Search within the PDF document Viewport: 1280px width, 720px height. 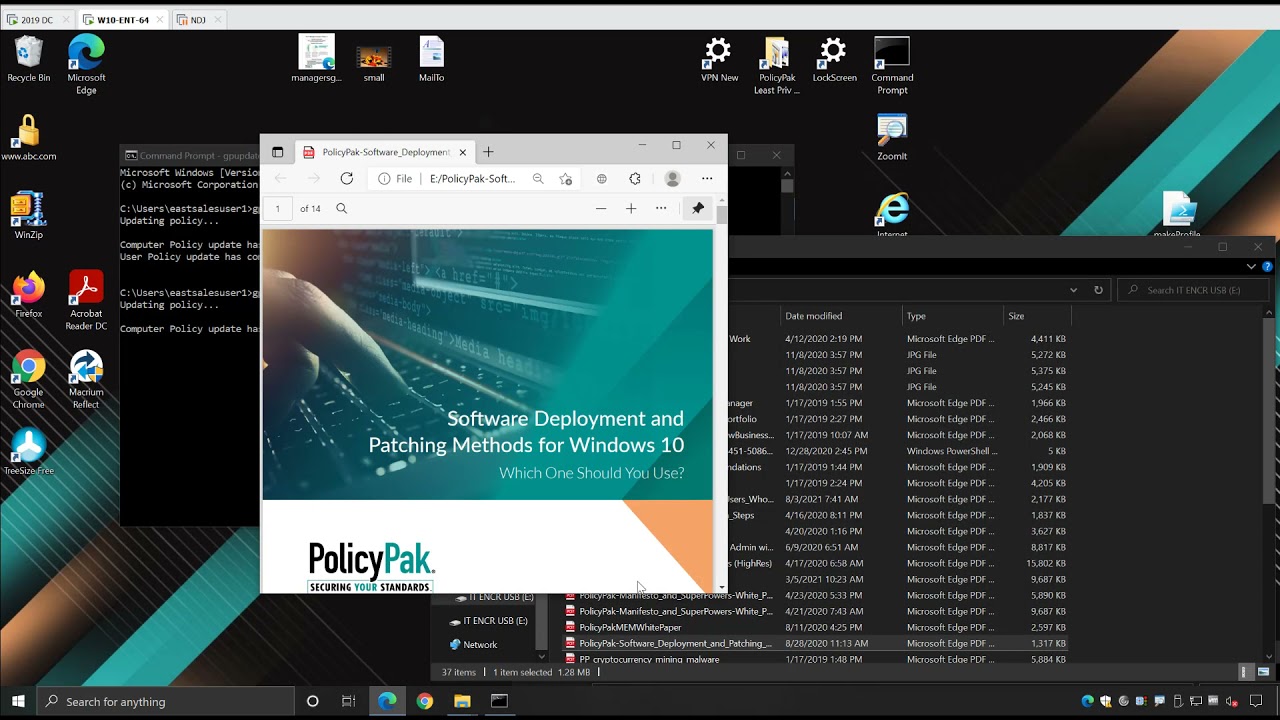point(341,208)
